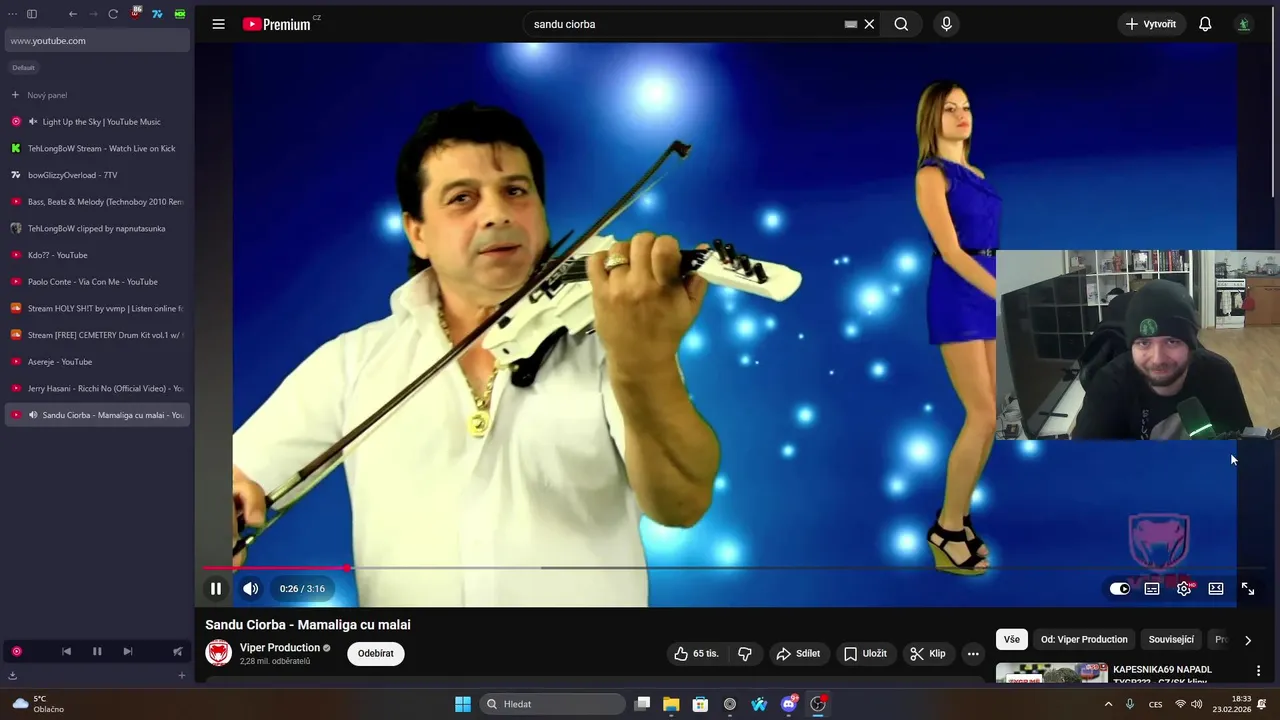The width and height of the screenshot is (1280, 720).
Task: Toggle mute in the sidebar media control
Action: click(177, 652)
